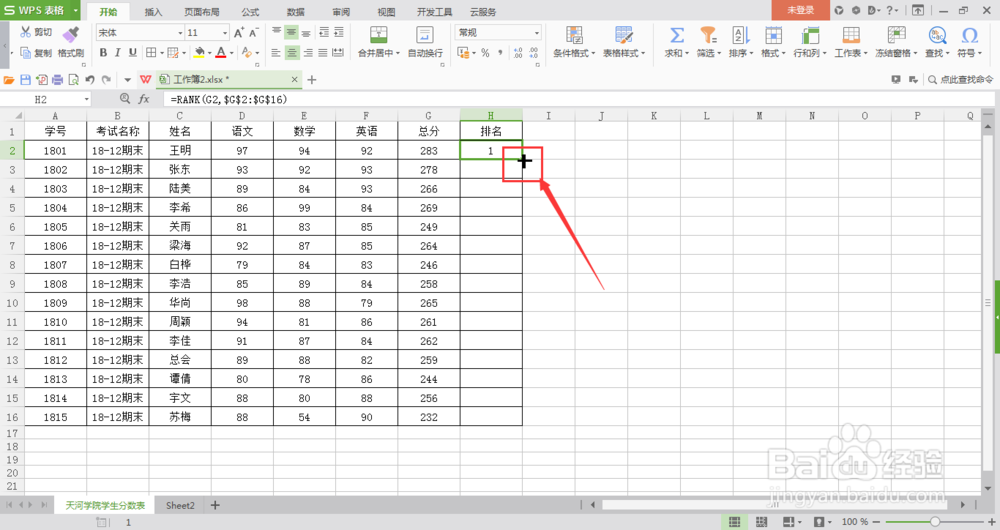Open the 数据 (Data) tab

pyautogui.click(x=295, y=11)
